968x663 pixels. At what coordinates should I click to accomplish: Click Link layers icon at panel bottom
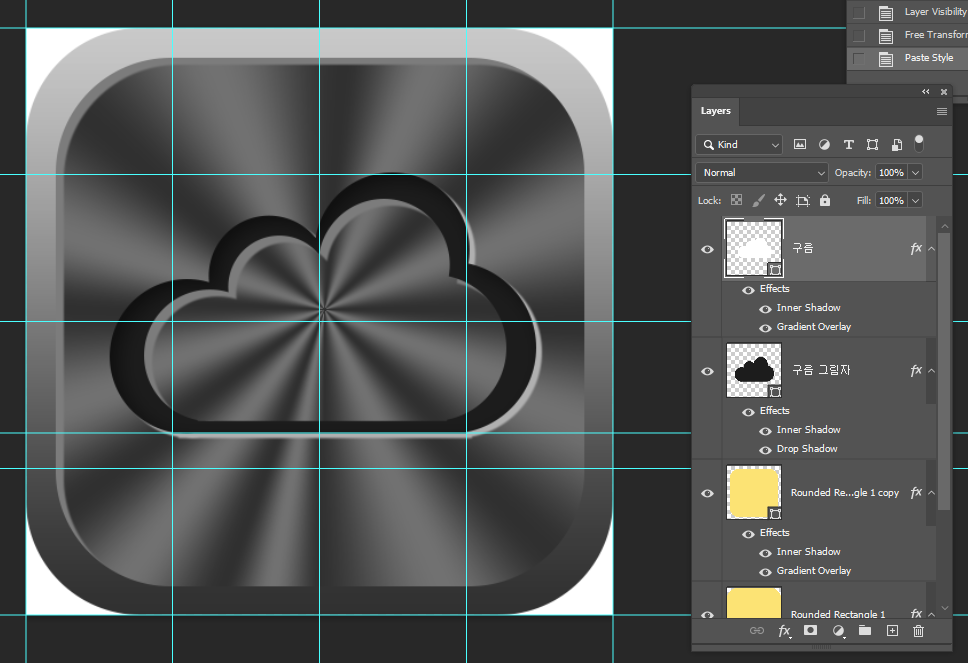tap(757, 630)
